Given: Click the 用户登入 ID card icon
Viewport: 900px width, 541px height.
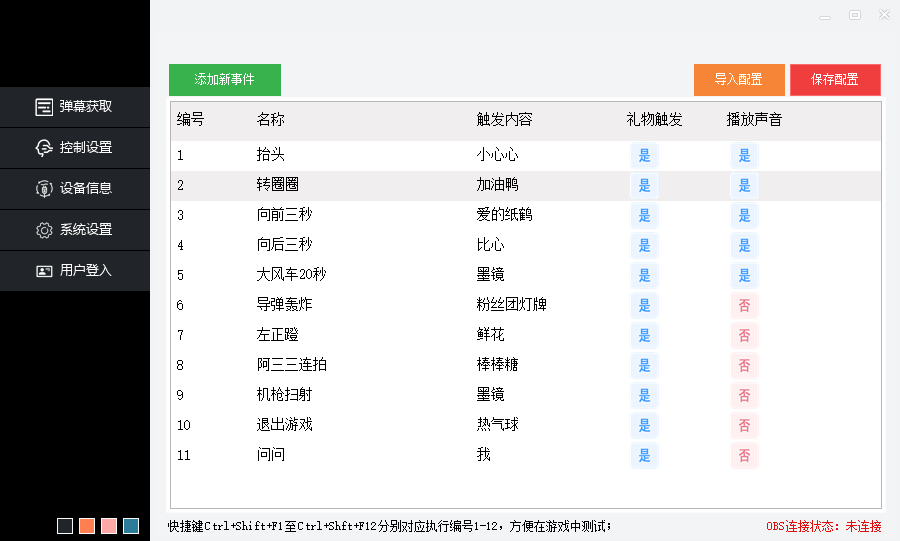Looking at the screenshot, I should click(x=44, y=271).
